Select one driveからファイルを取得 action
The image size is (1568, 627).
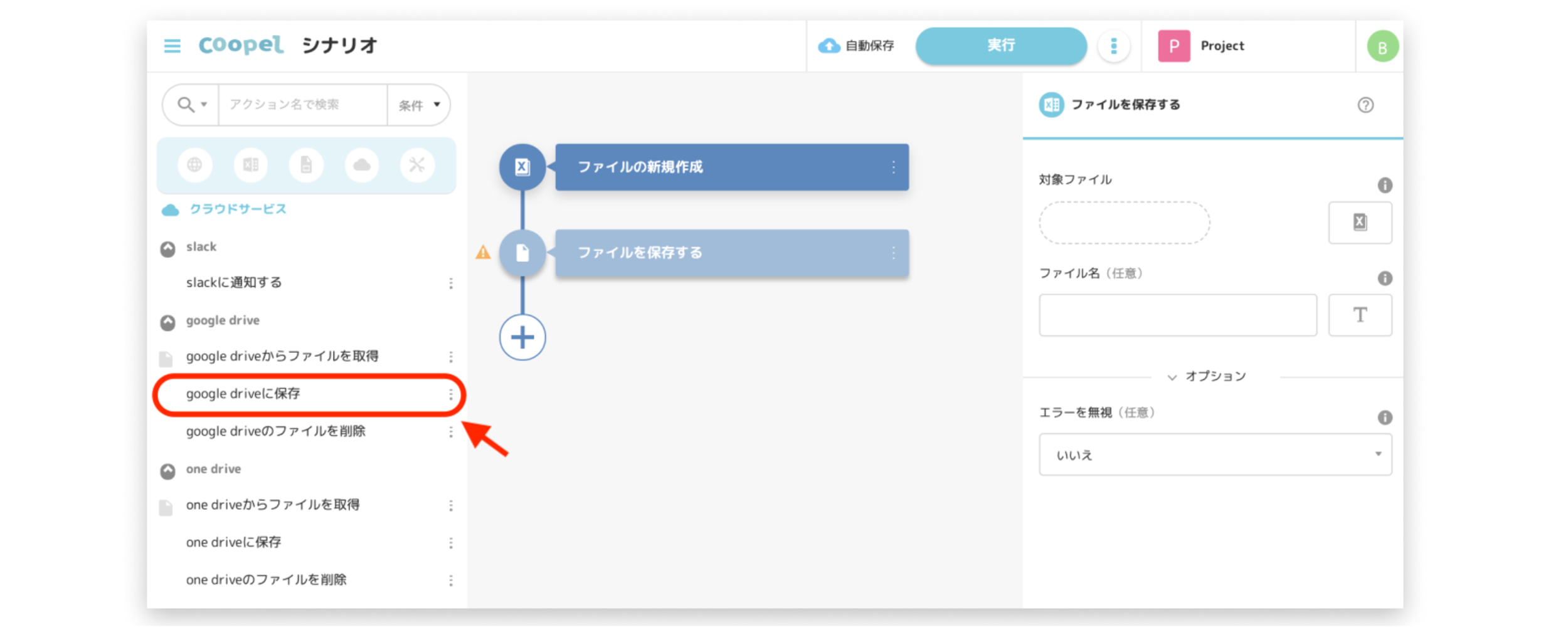coord(273,505)
